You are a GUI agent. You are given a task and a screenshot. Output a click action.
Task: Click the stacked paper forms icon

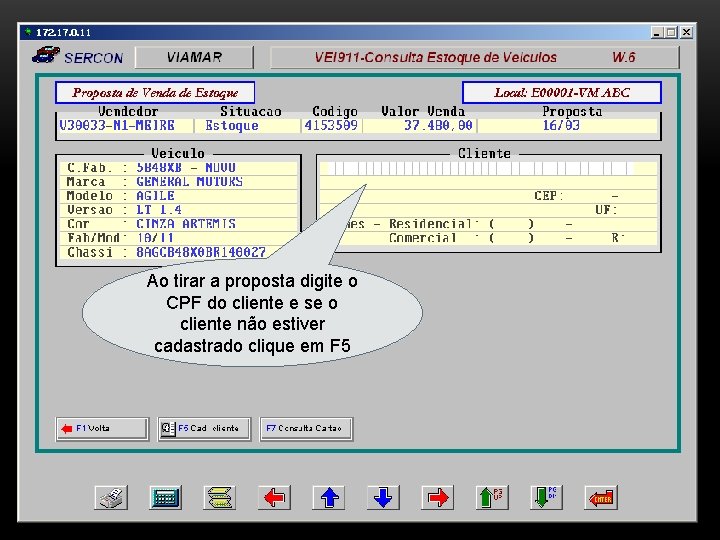220,497
